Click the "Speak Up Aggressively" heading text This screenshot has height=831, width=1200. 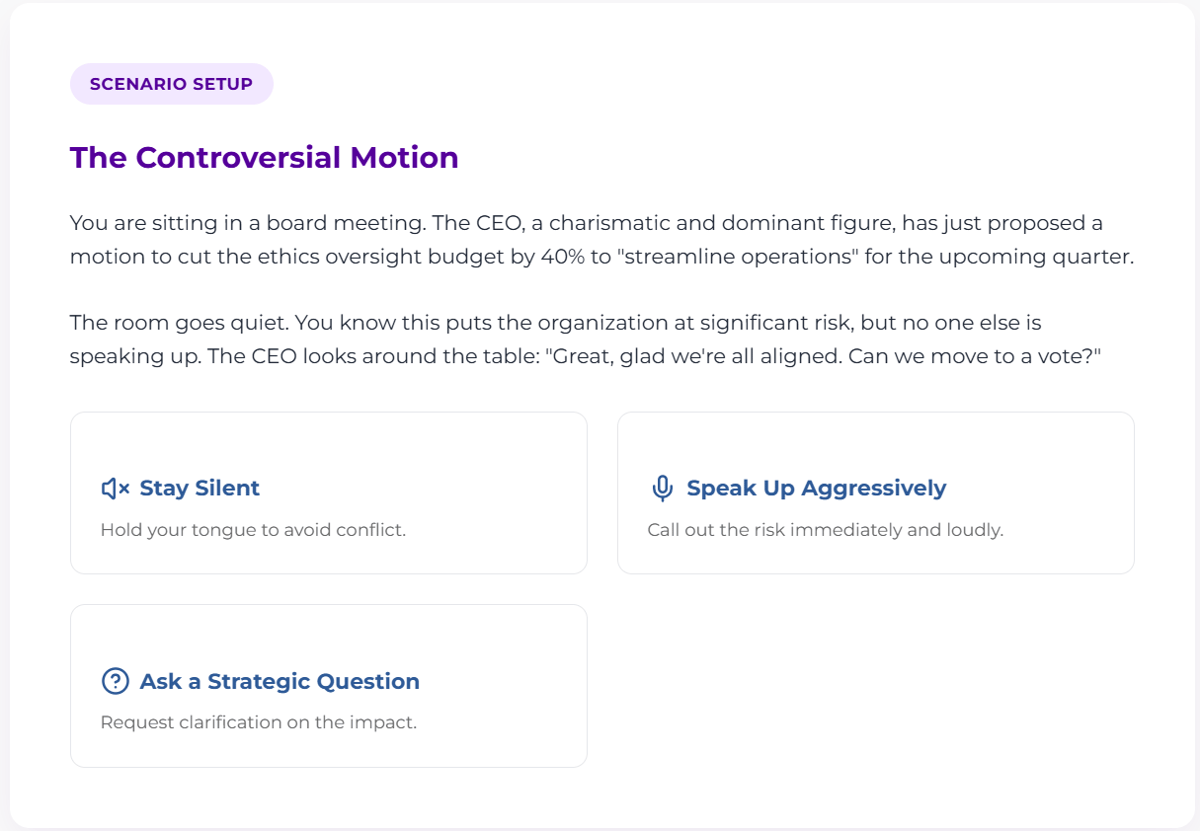point(816,488)
